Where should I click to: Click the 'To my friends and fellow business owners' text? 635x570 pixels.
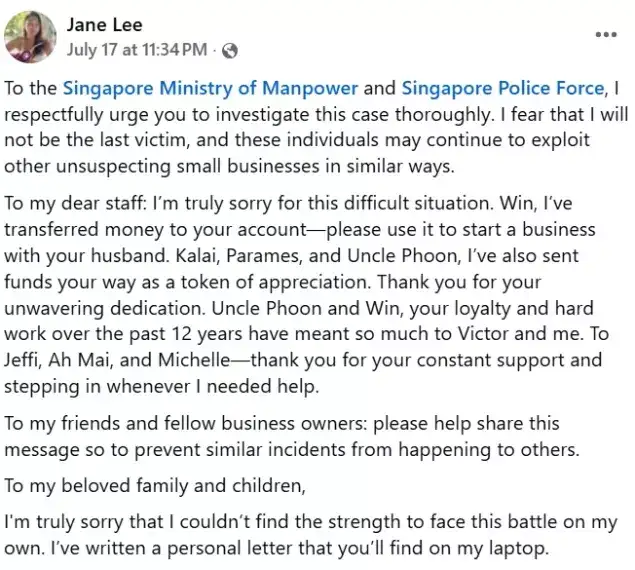[x=185, y=423]
